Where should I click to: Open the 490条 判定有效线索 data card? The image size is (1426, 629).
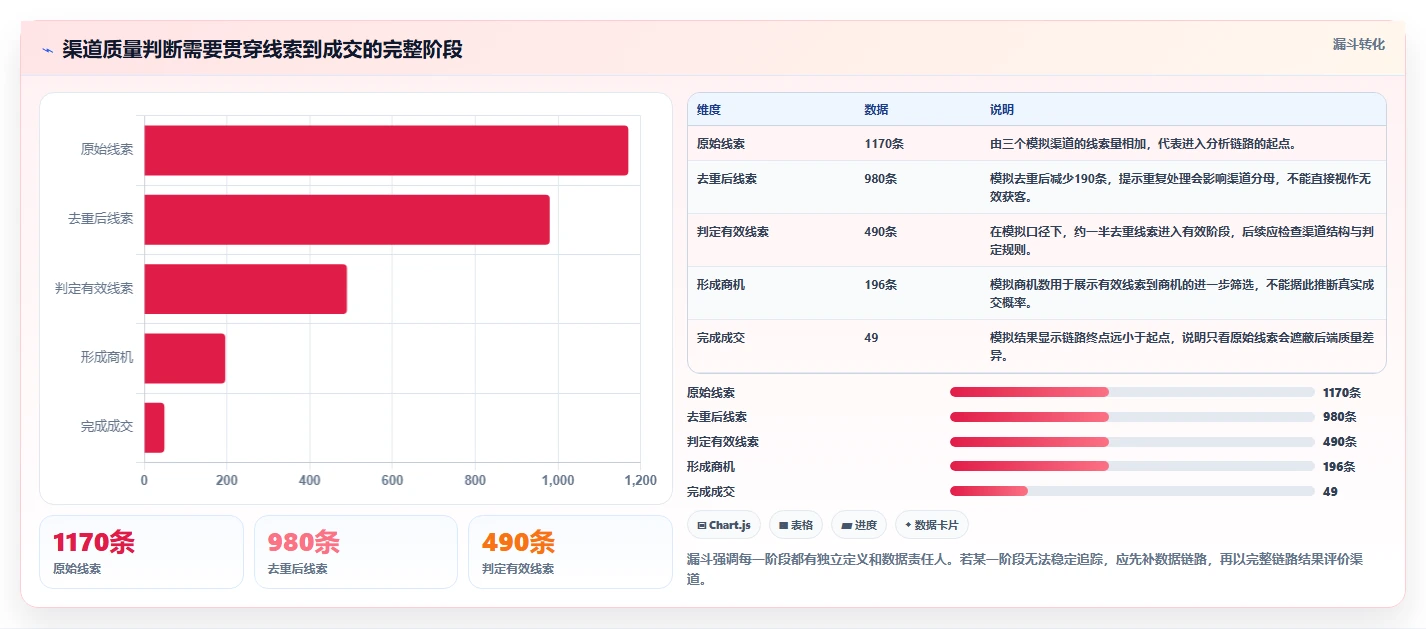[570, 552]
